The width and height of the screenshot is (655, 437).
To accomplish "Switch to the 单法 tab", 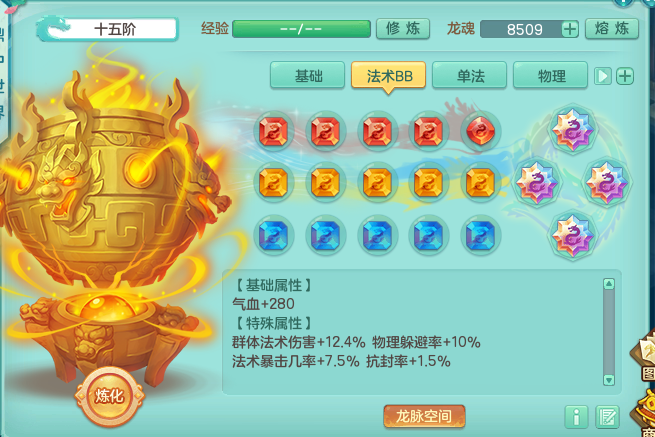I will coord(470,76).
